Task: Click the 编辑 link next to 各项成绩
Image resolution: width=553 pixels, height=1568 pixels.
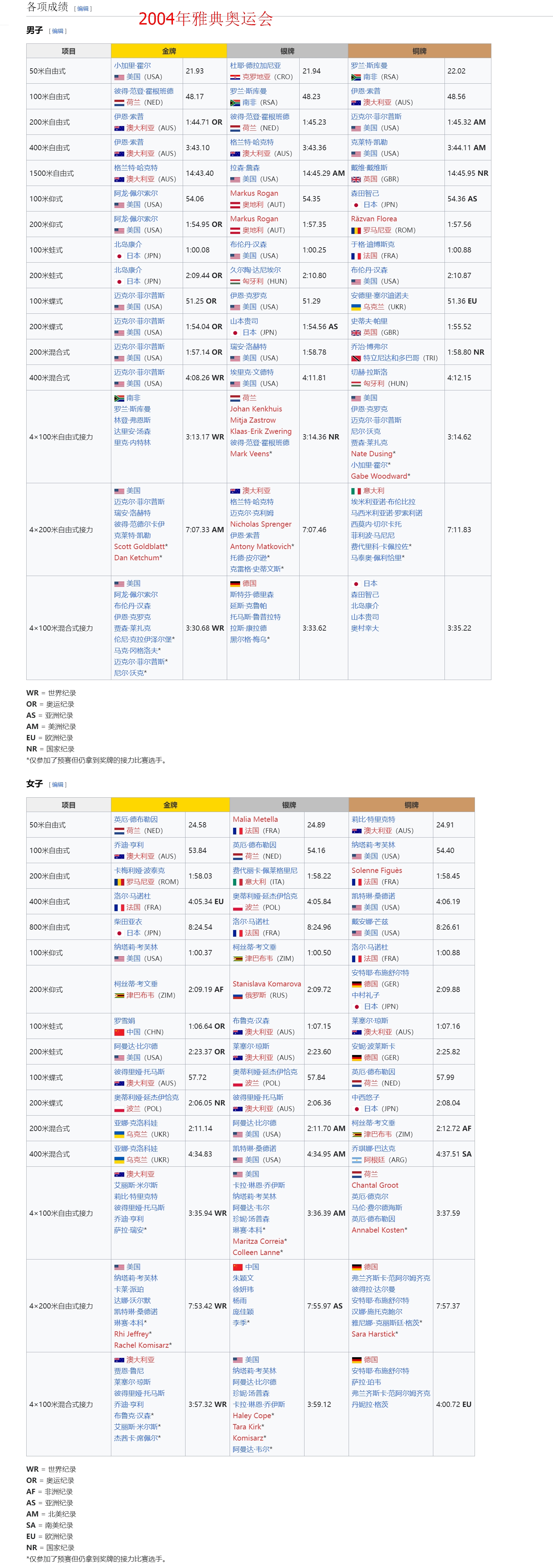Action: click(83, 8)
